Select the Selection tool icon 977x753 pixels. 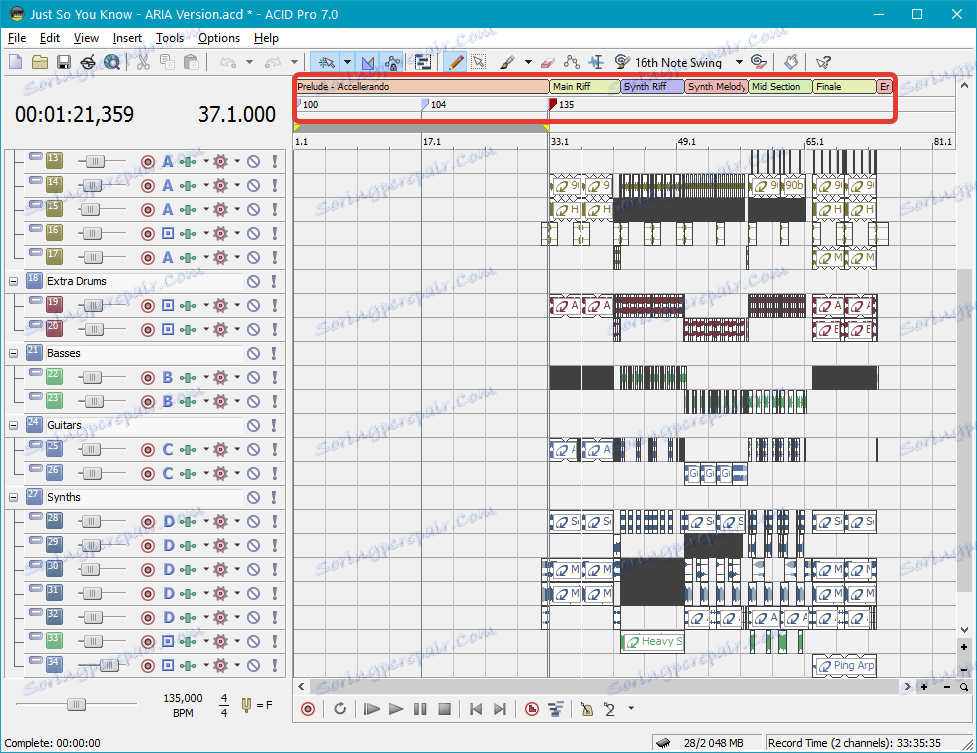(479, 62)
